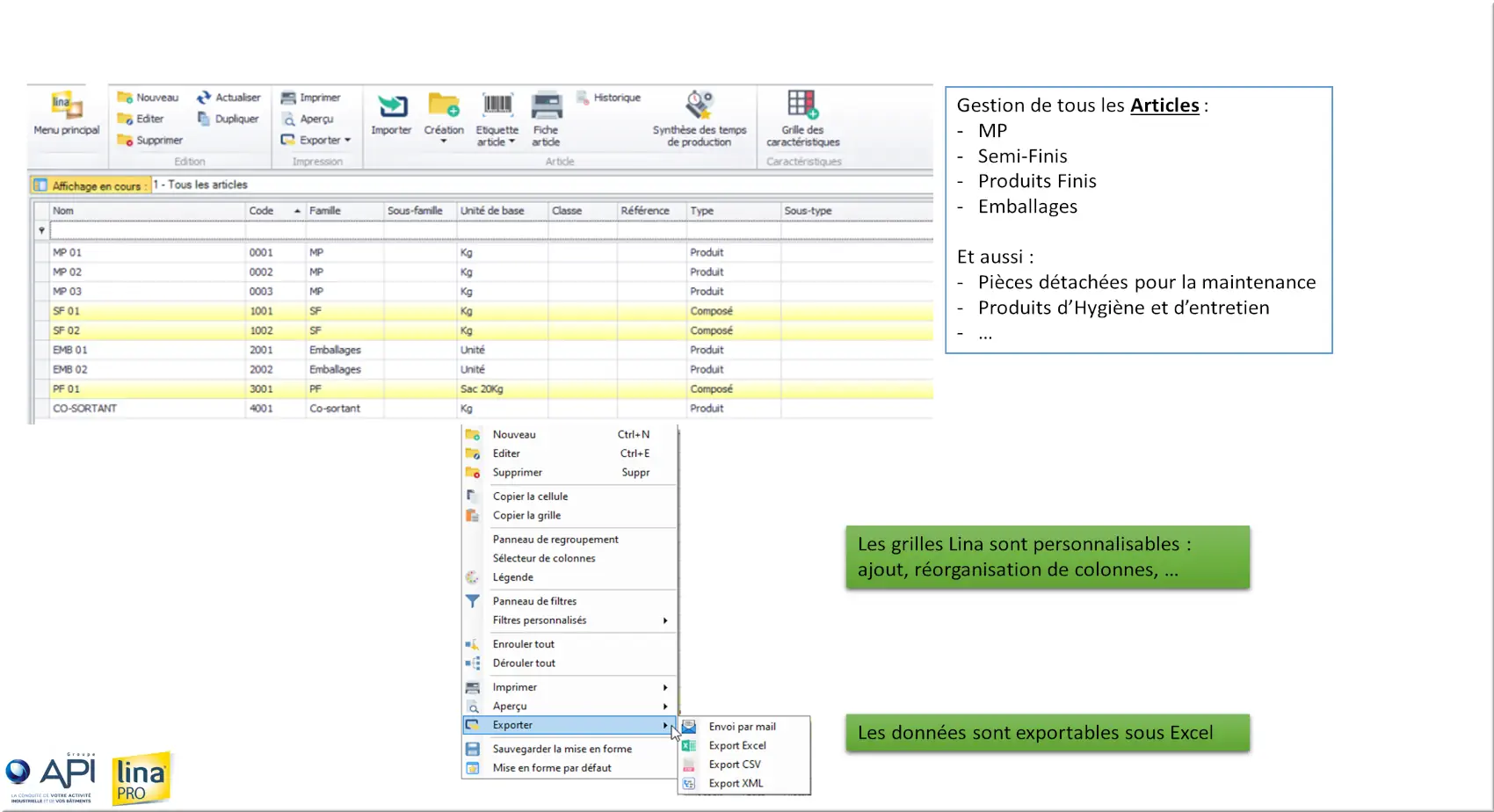Open the Etiquette article barcode dropdown

point(497,119)
